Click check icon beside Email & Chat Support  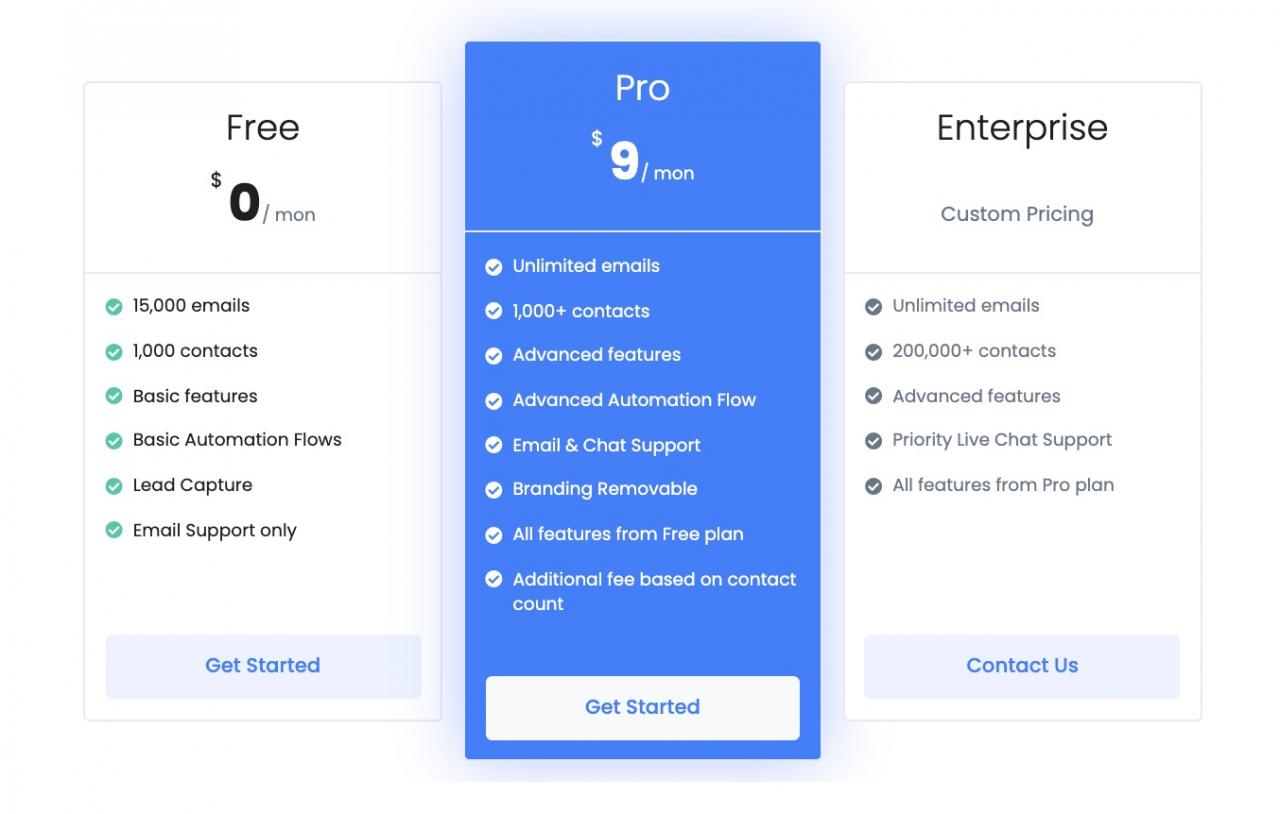pyautogui.click(x=494, y=446)
